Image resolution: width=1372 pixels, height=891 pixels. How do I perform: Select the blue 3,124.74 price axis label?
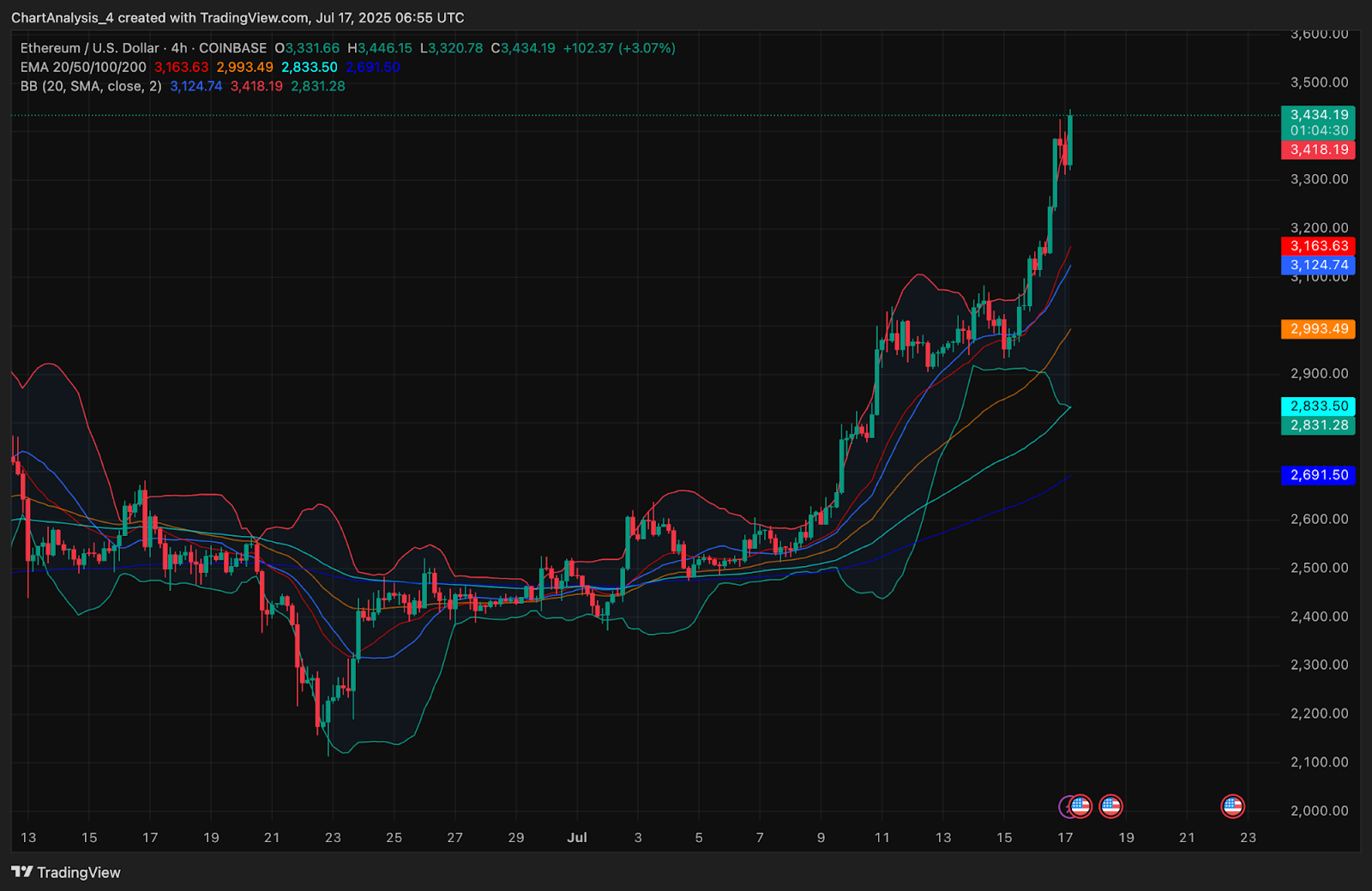click(1318, 265)
